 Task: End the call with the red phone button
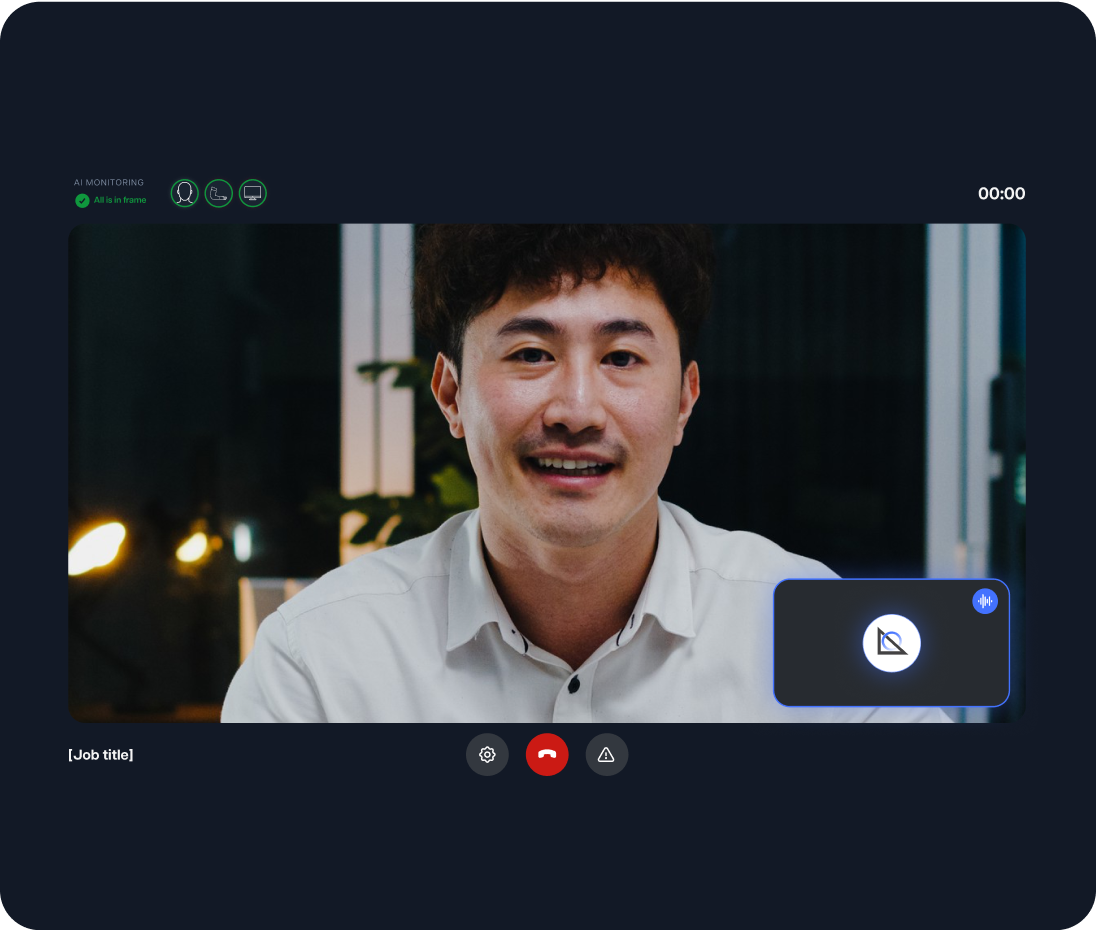pyautogui.click(x=547, y=755)
